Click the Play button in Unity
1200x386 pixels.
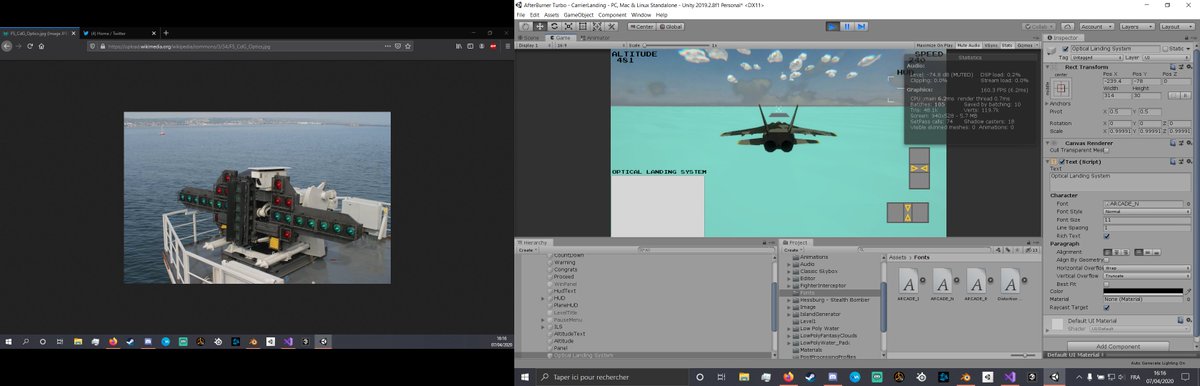[x=832, y=27]
